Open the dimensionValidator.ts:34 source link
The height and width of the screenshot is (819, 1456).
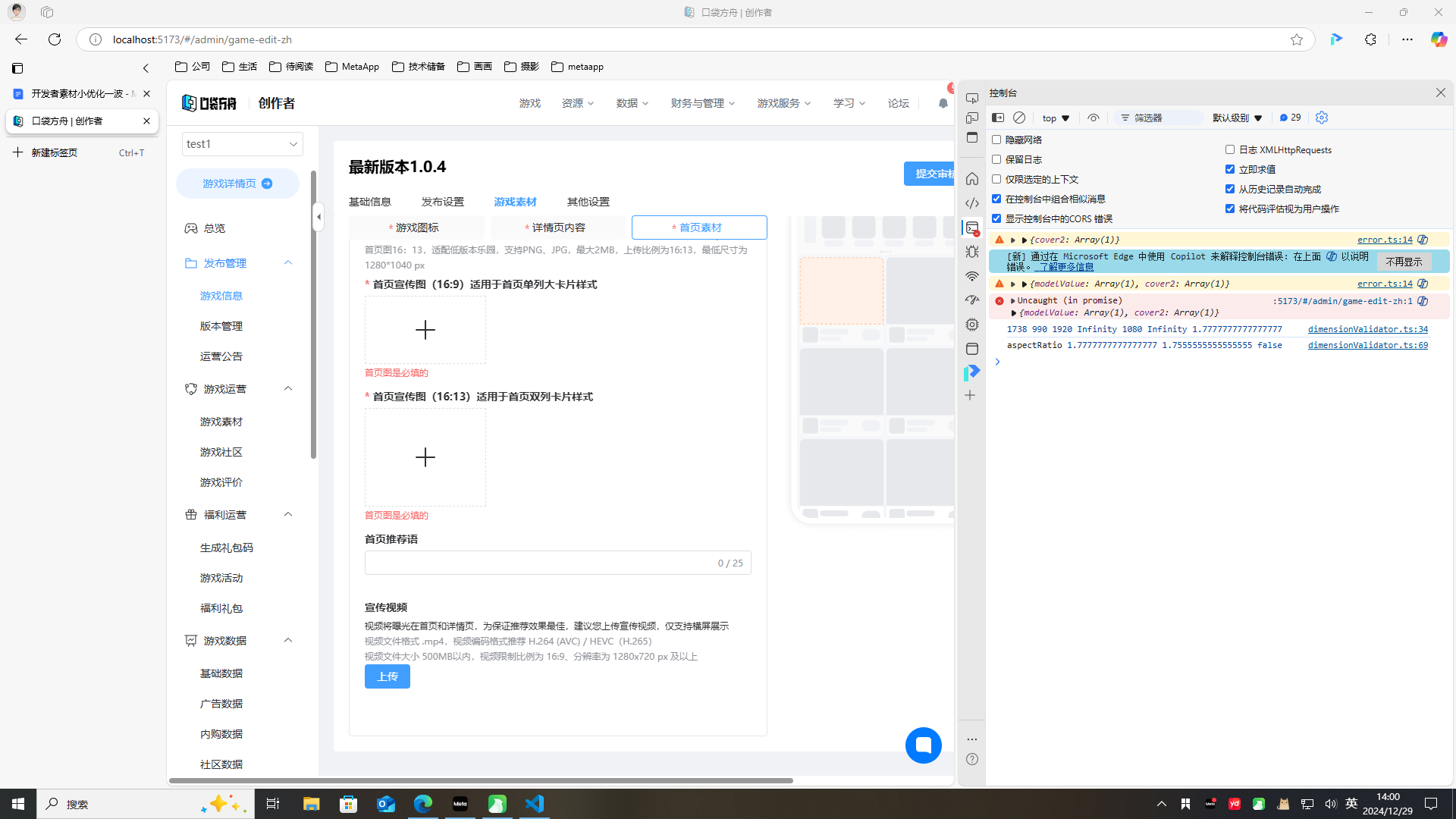pyautogui.click(x=1367, y=329)
